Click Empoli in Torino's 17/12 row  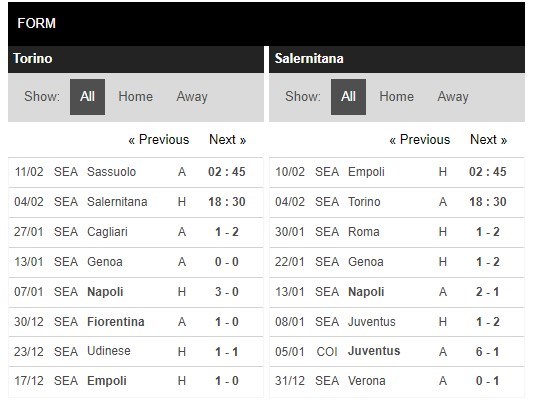[x=107, y=381]
